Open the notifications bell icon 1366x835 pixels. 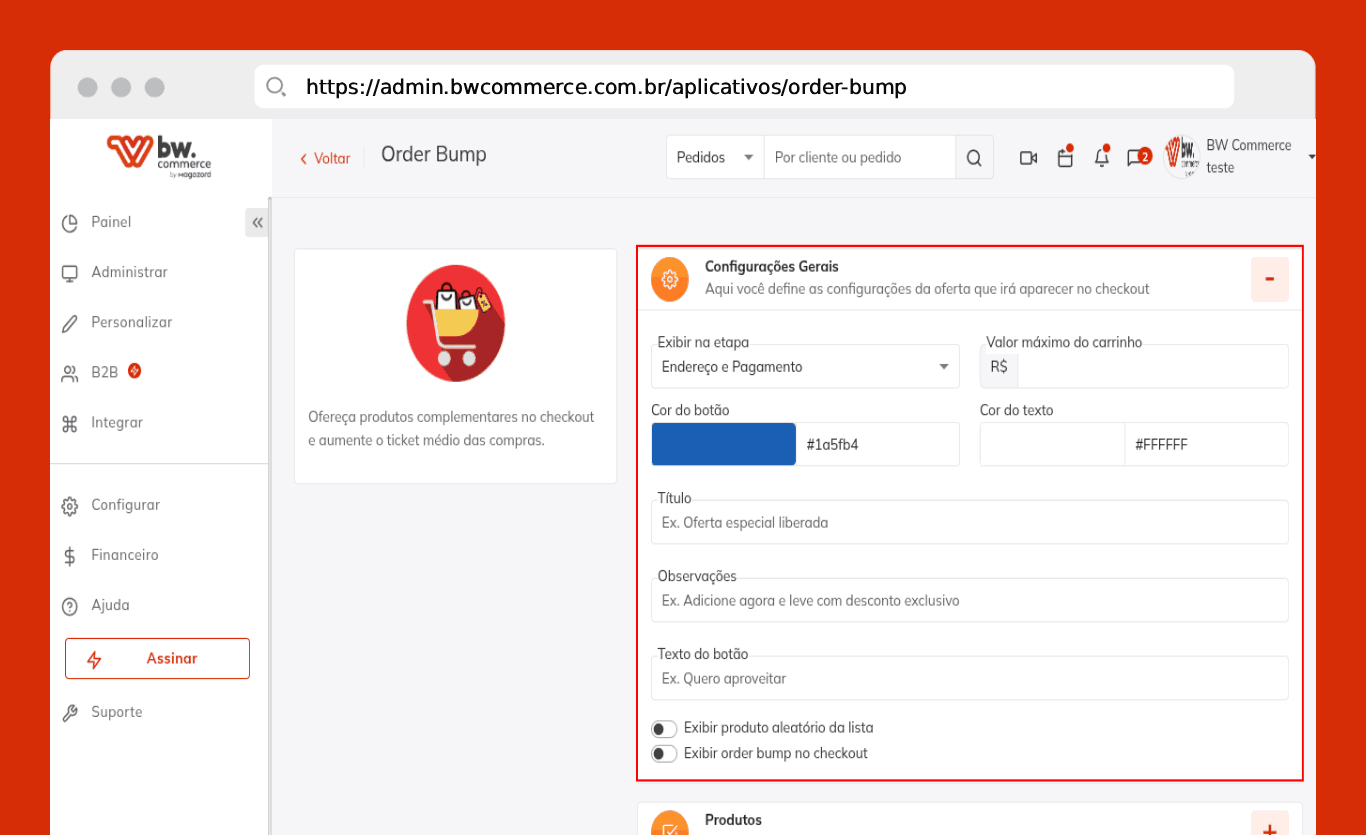1102,156
